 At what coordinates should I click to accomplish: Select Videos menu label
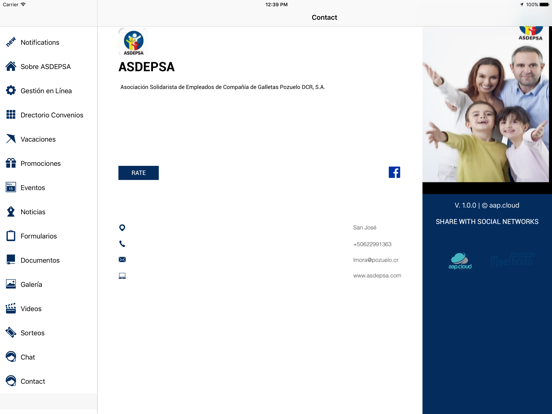tap(31, 309)
